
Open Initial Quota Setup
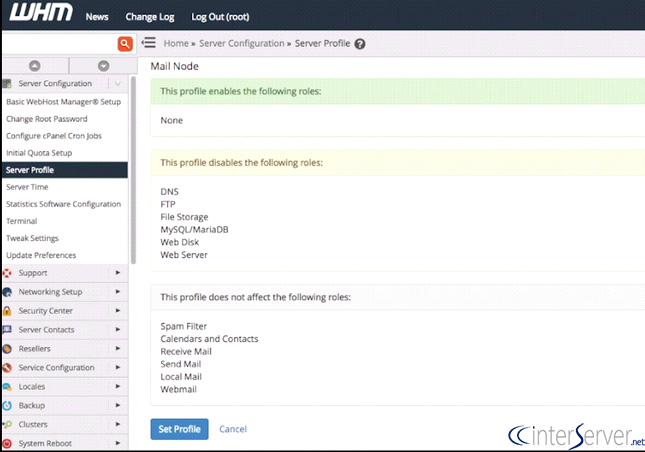click(x=39, y=153)
